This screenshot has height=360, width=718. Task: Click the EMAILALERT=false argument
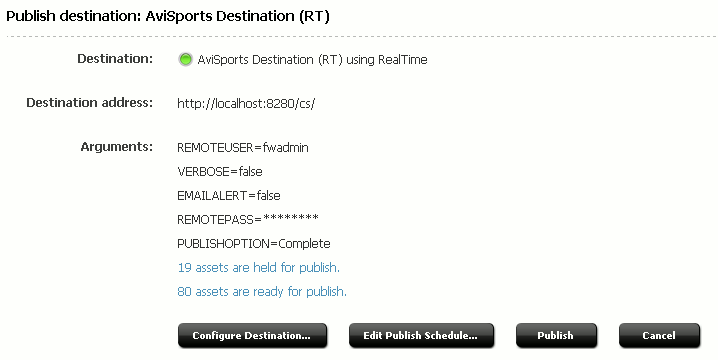(x=228, y=196)
